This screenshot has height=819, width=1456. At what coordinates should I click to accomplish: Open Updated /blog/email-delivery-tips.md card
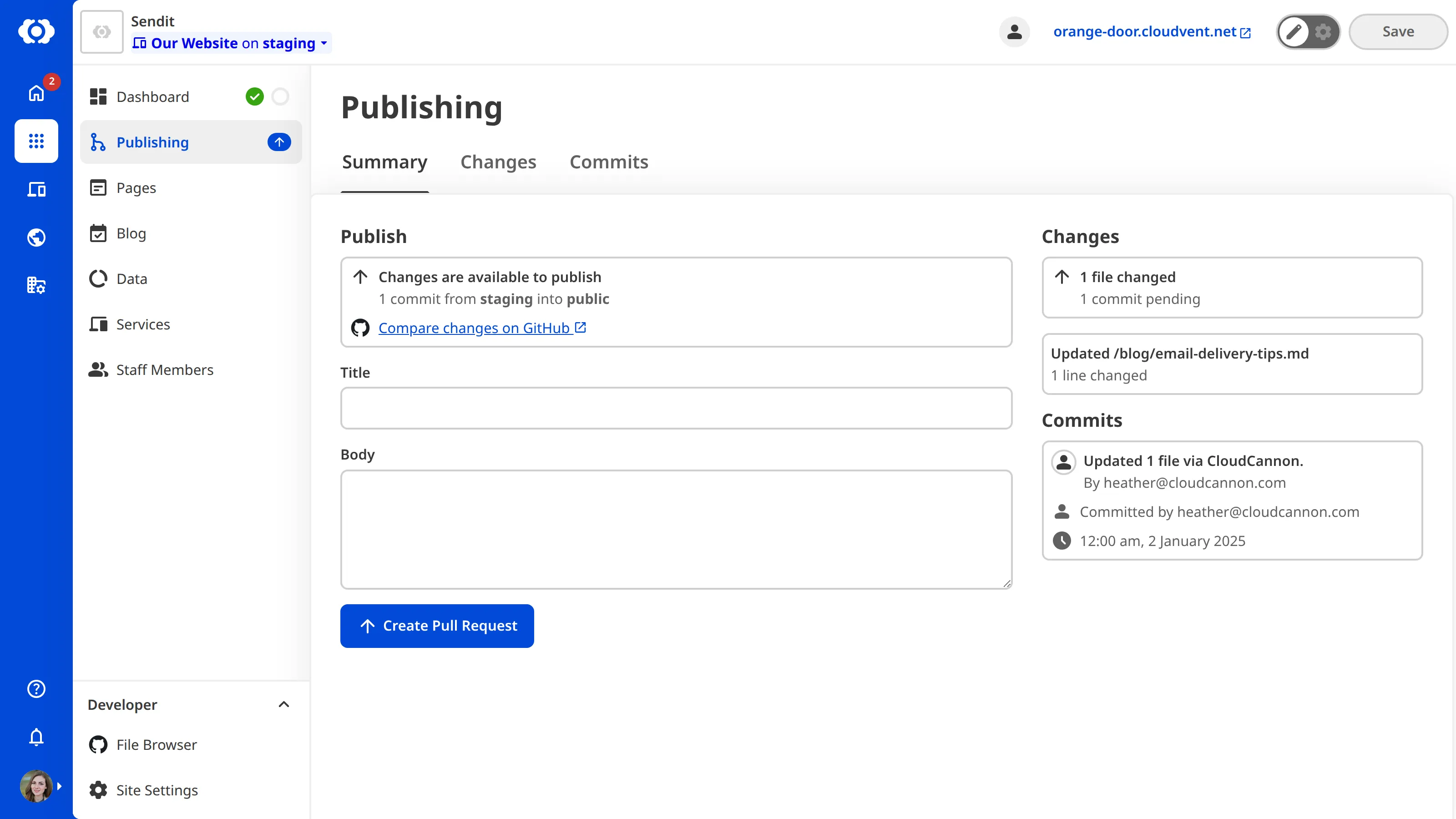click(1232, 364)
